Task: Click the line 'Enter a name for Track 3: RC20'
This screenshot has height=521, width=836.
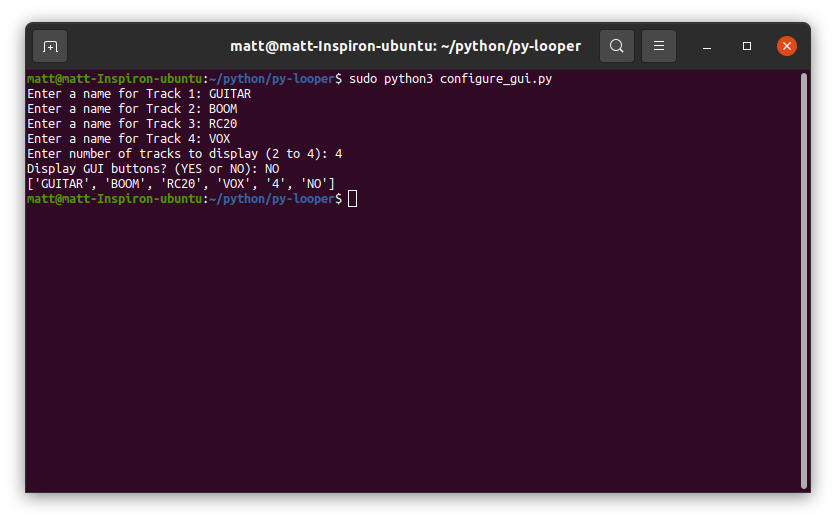Action: pyautogui.click(x=132, y=124)
